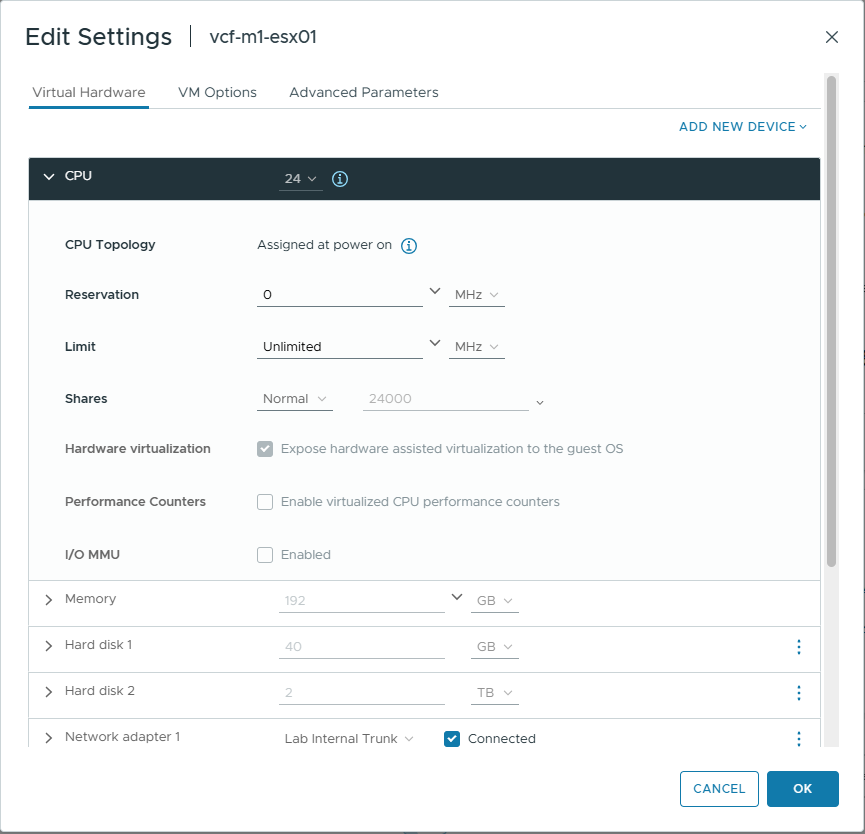
Task: Open the Add New Device menu
Action: [743, 127]
